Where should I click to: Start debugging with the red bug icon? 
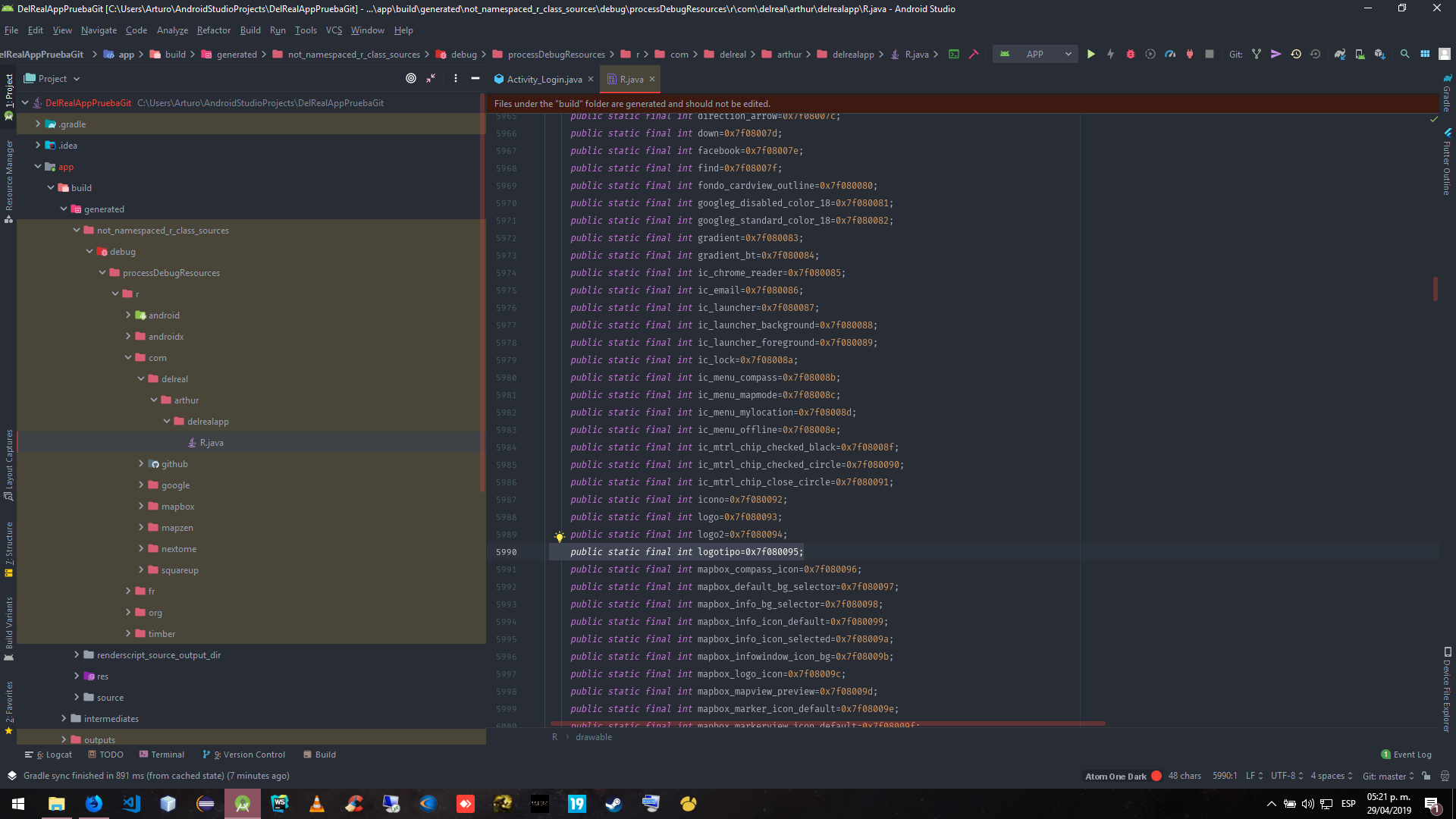[1130, 54]
